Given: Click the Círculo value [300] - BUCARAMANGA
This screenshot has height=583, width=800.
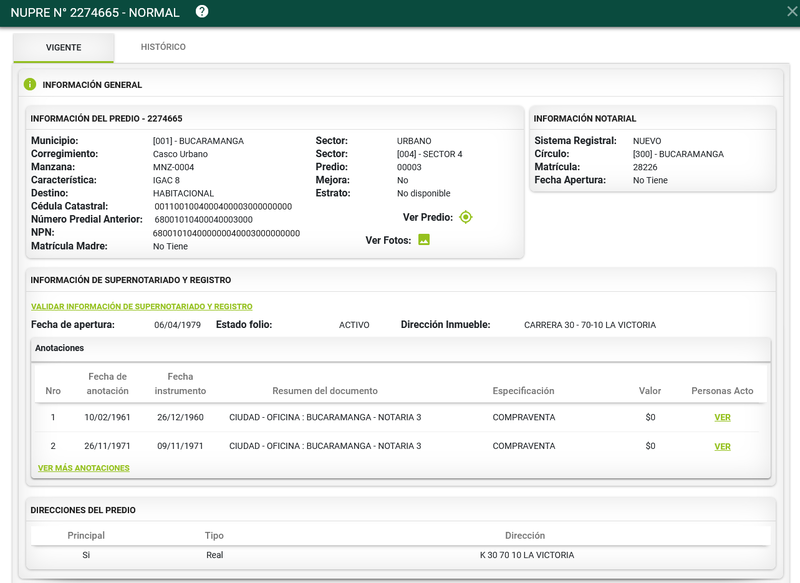Looking at the screenshot, I should click(678, 154).
